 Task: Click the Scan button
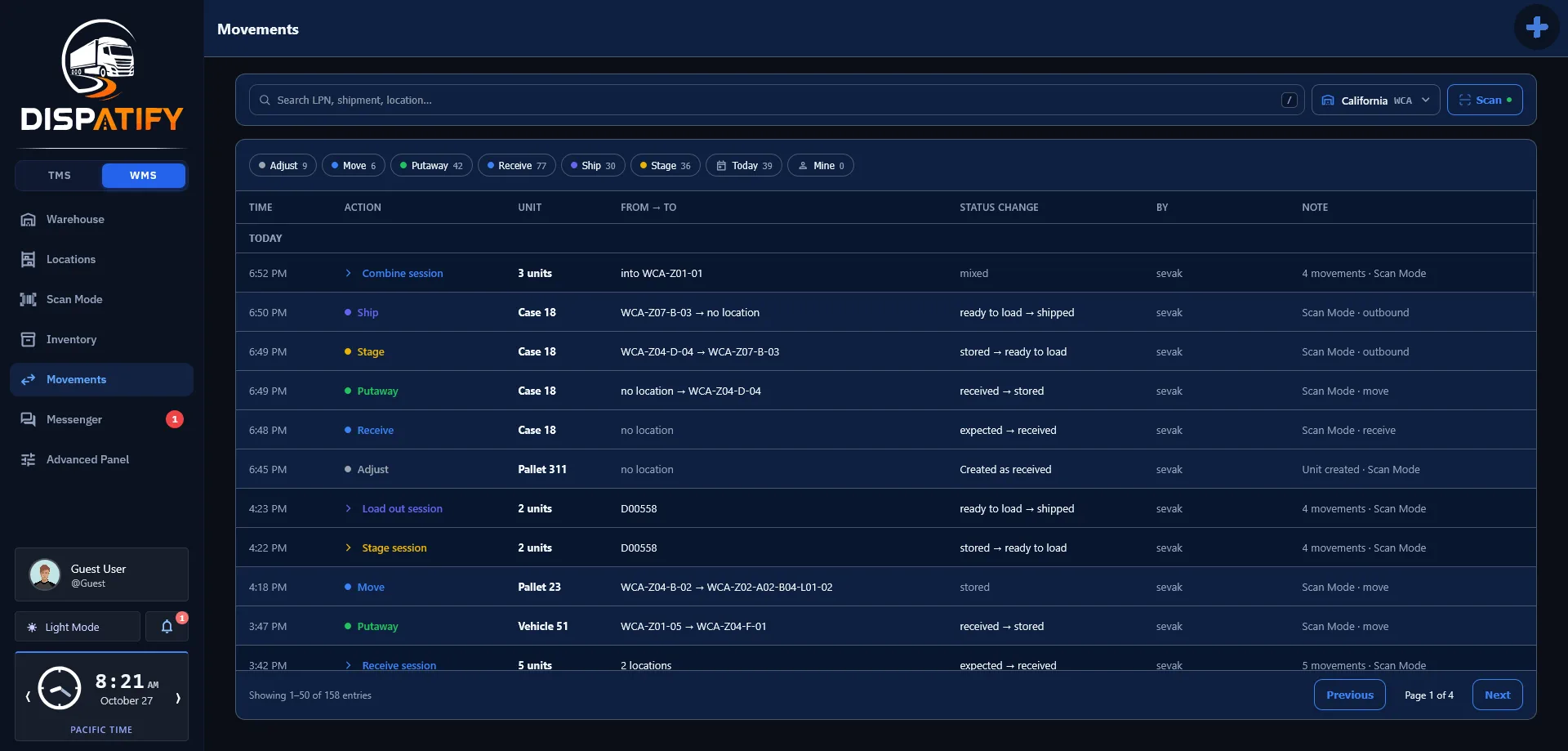pyautogui.click(x=1485, y=100)
